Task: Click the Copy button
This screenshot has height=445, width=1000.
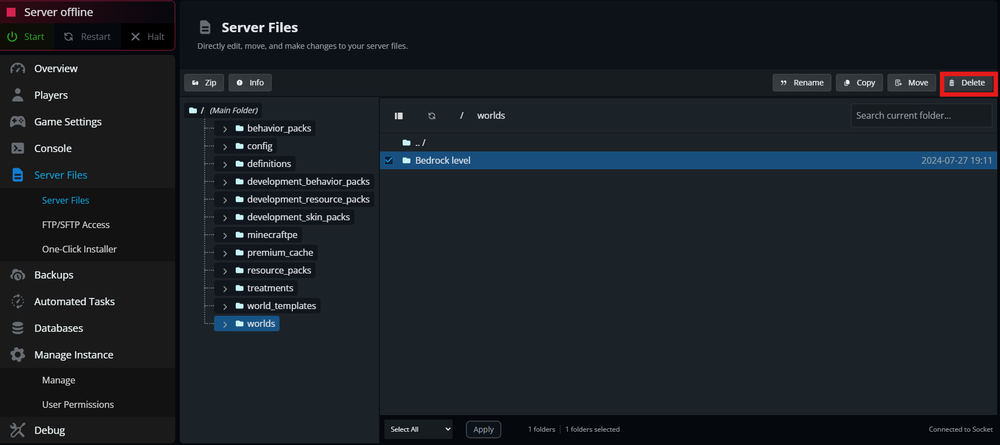Action: (x=859, y=83)
